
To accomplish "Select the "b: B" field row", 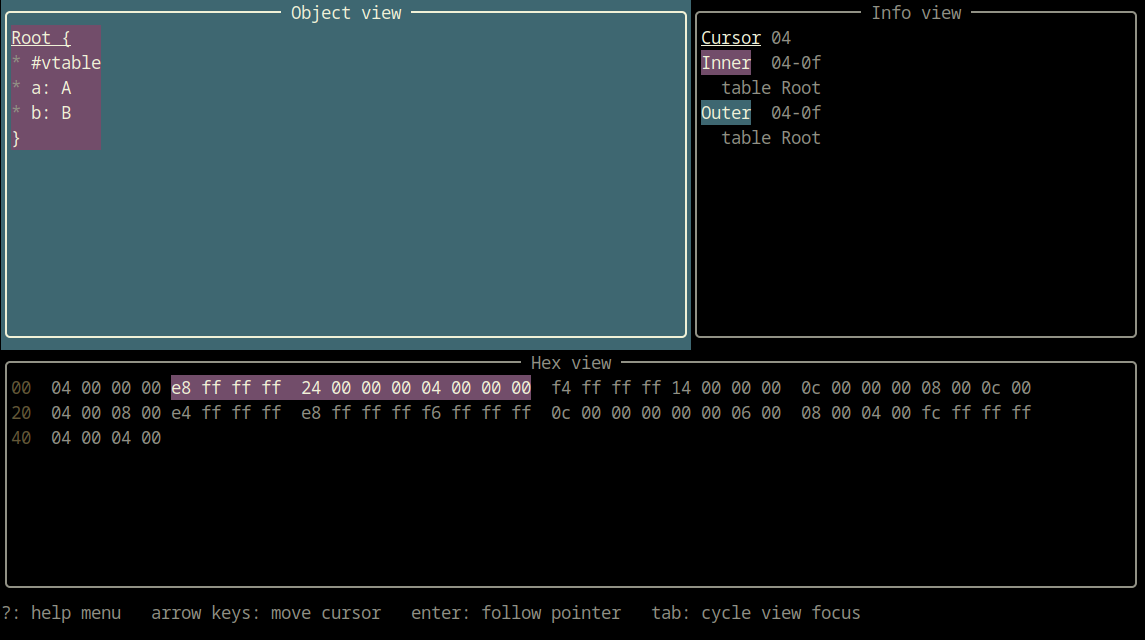I will point(42,113).
